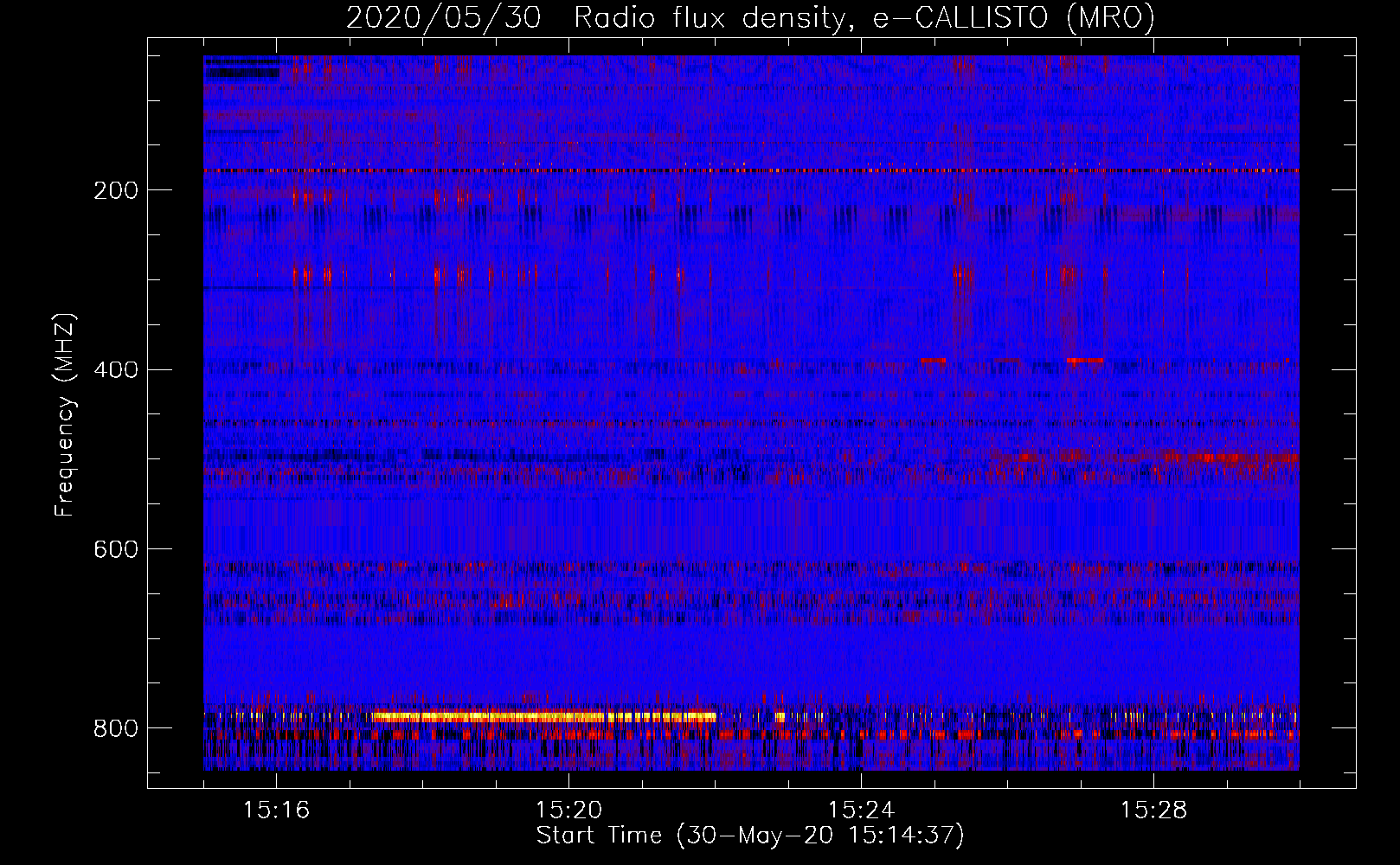This screenshot has height=865, width=1400.
Task: Click the red burst near 400 MHz around 15:27
Action: 1085,360
